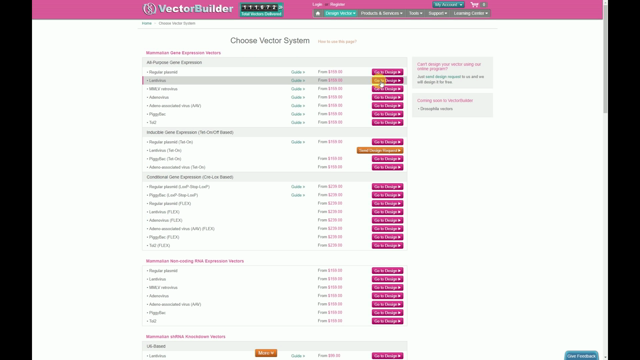Select 'Coming soon to VectorBuilder' heading
The height and width of the screenshot is (360, 640).
(x=445, y=100)
